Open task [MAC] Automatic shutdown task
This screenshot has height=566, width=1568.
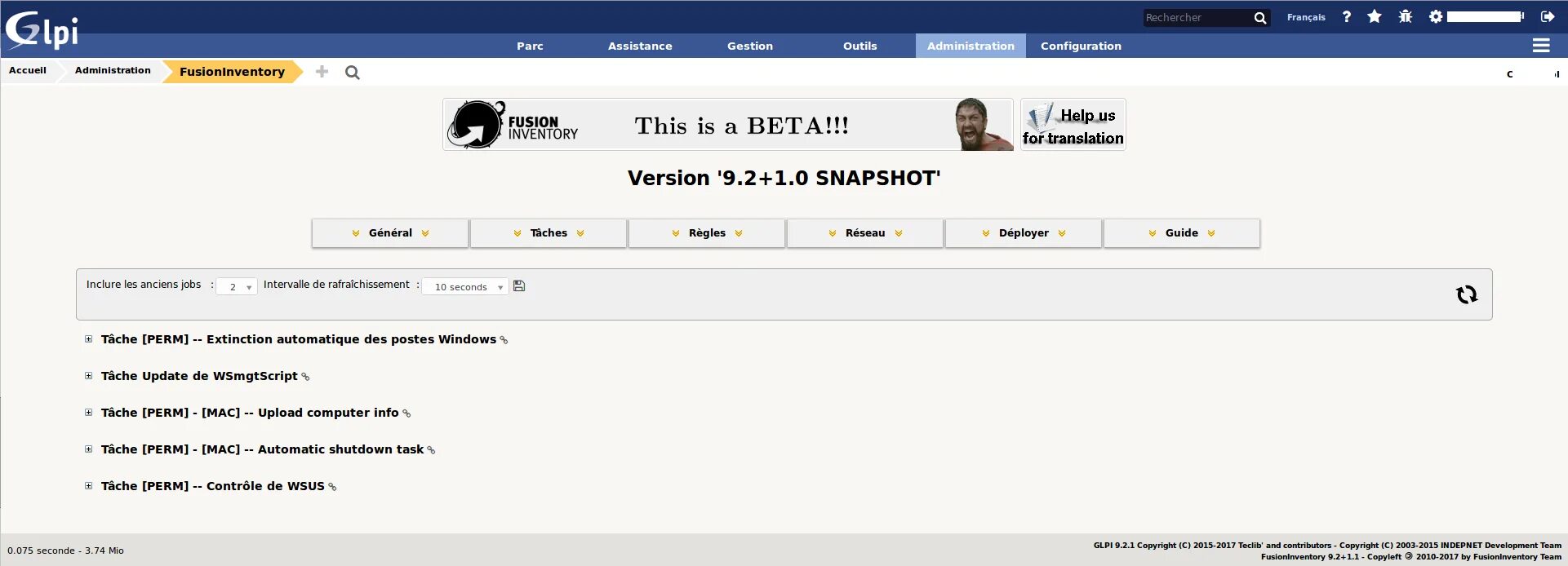pos(262,449)
